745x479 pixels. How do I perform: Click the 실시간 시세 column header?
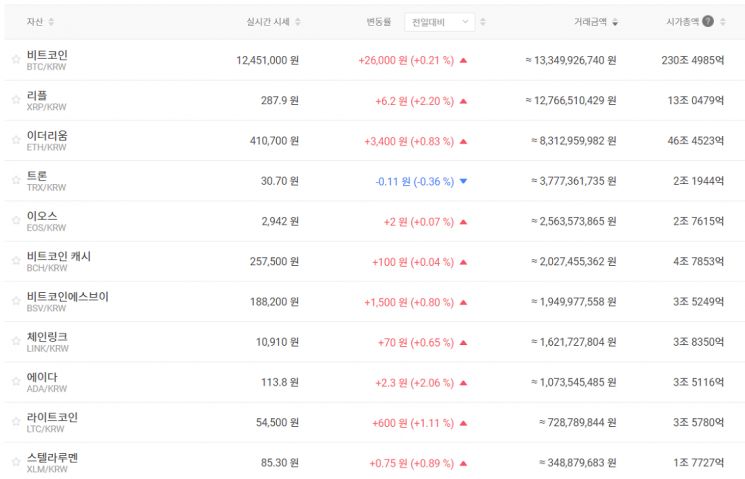[x=268, y=22]
